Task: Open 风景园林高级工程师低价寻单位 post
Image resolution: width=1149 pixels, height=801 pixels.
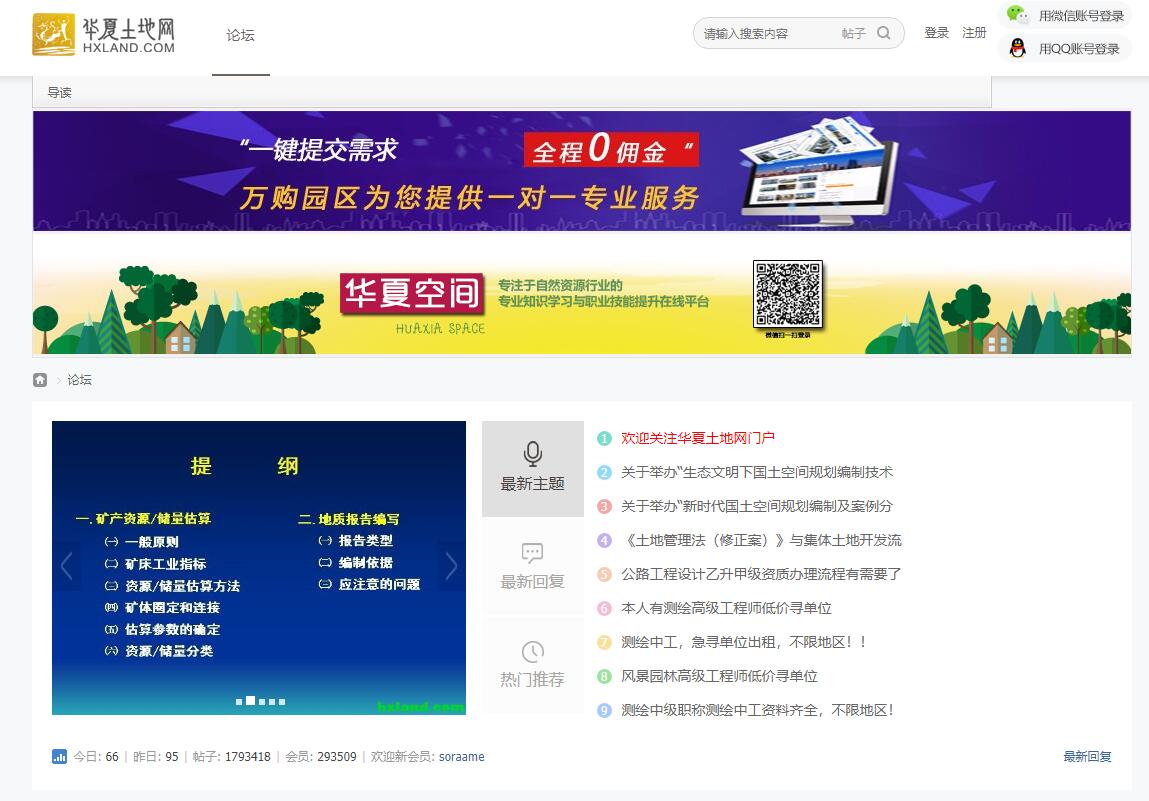Action: [720, 676]
